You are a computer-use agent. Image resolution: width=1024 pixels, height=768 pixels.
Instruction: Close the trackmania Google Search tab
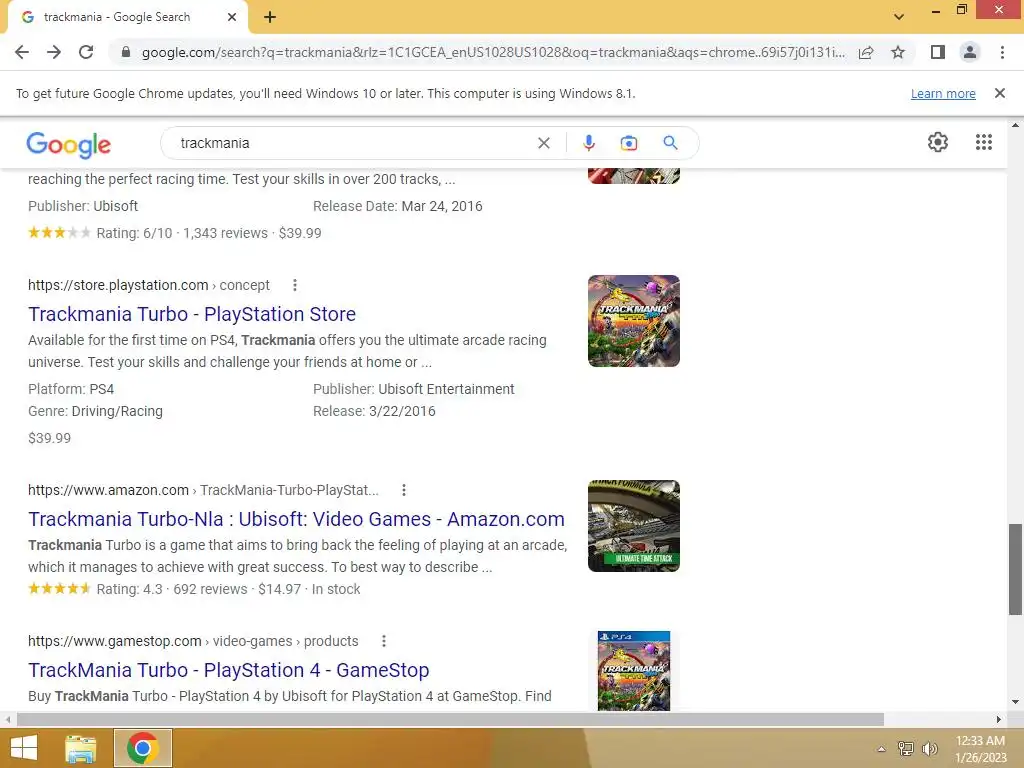232,18
